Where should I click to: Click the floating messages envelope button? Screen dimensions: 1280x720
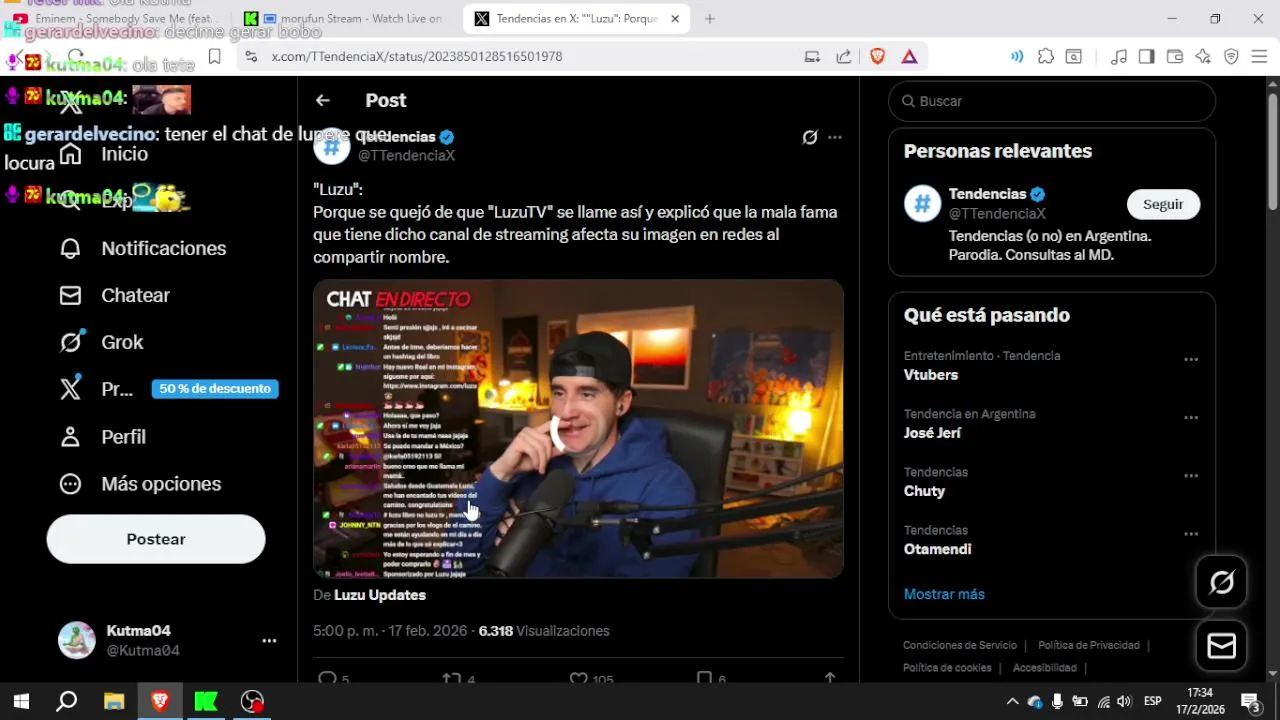[x=1221, y=646]
